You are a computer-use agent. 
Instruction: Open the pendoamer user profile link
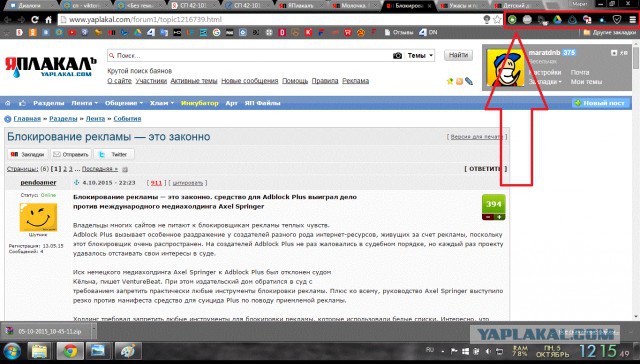point(38,182)
